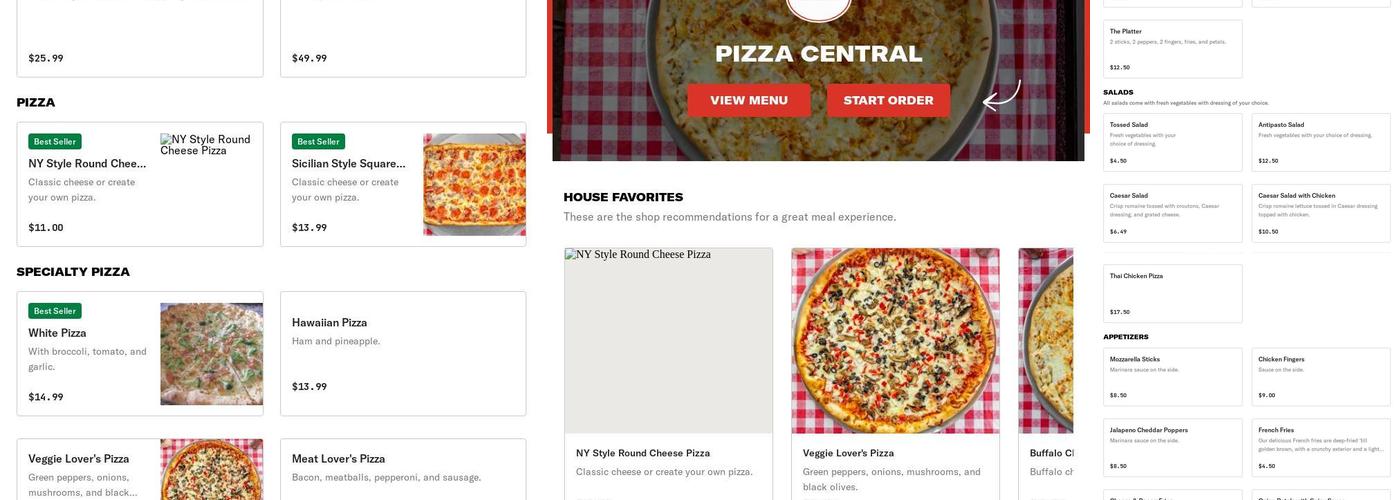Click the partially visible Buffalo Chicken pizza image
Image resolution: width=1400 pixels, height=500 pixels.
1046,341
